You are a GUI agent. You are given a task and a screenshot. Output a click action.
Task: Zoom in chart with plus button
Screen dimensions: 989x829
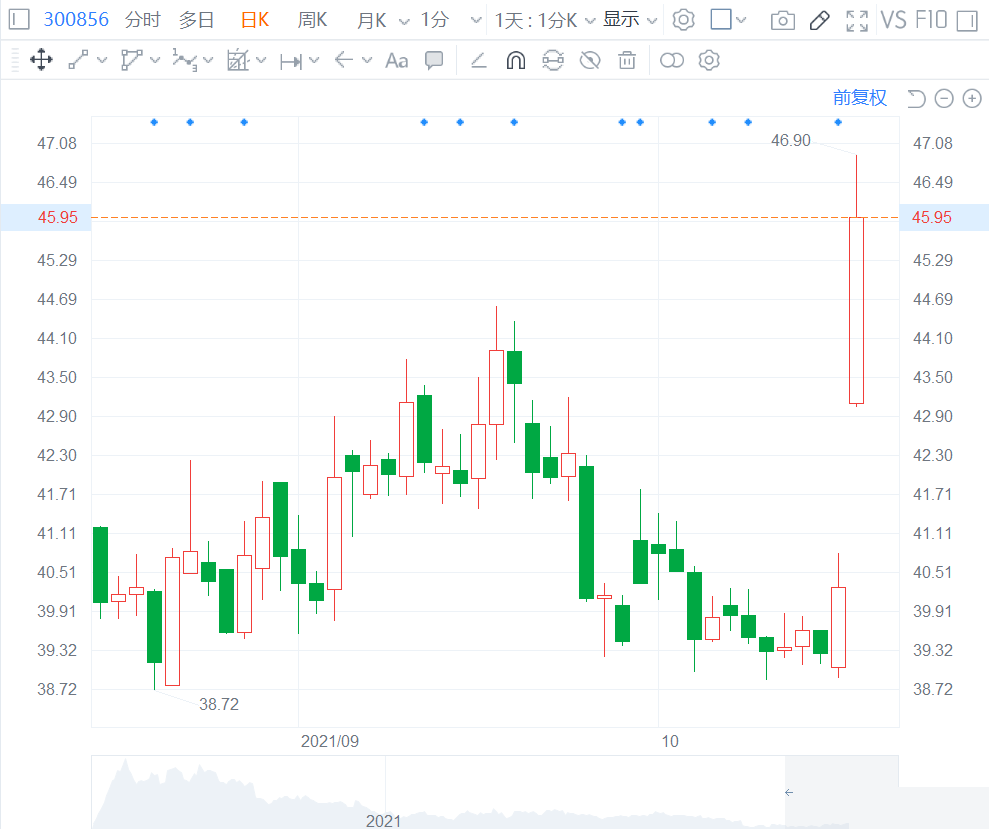pos(972,99)
